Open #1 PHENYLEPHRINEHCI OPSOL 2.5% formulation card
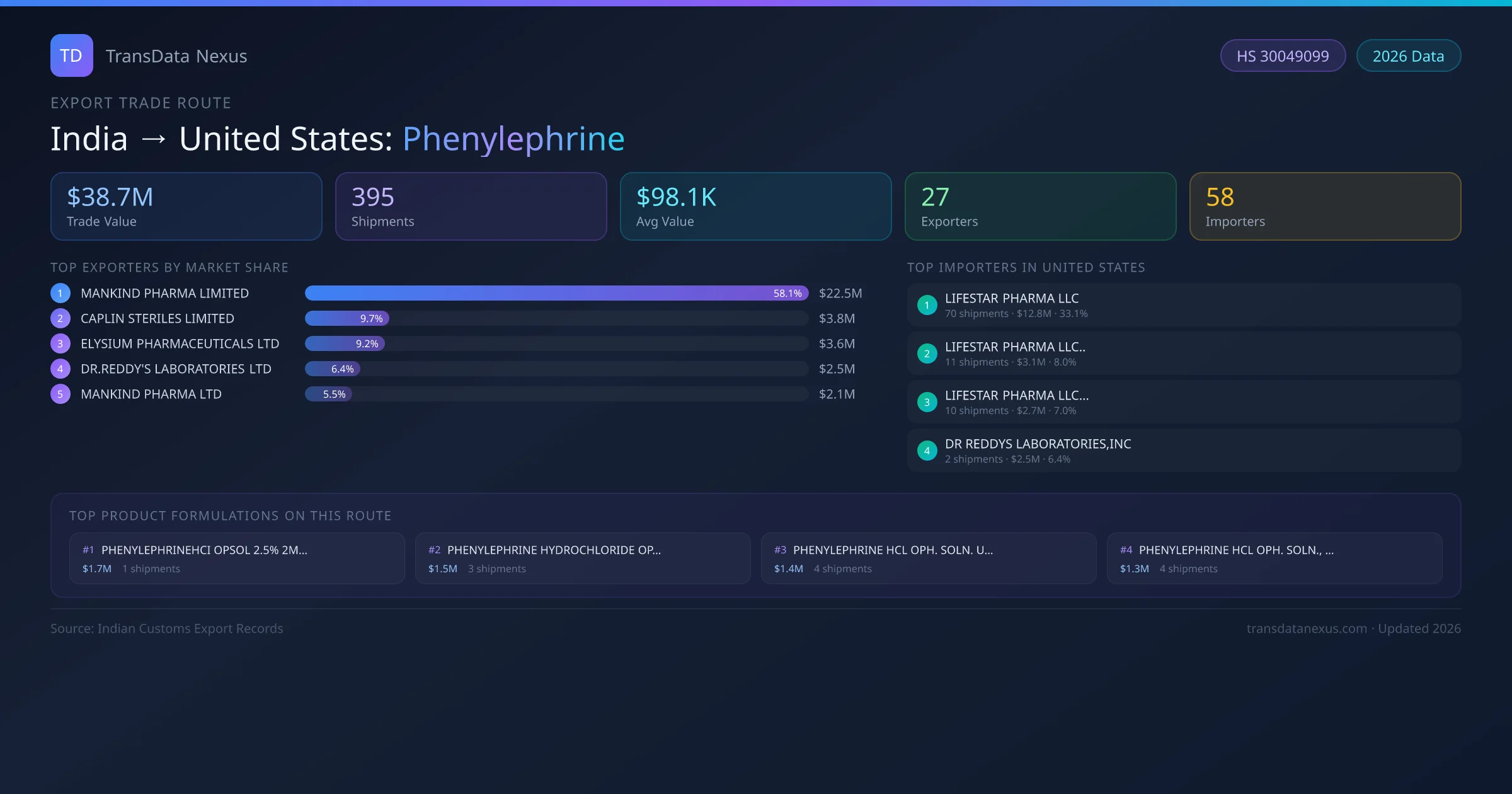Image resolution: width=1512 pixels, height=794 pixels. (x=237, y=558)
